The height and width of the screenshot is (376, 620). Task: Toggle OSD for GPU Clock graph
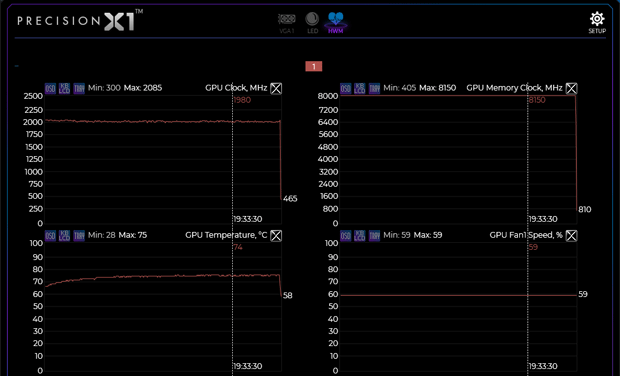pyautogui.click(x=50, y=88)
